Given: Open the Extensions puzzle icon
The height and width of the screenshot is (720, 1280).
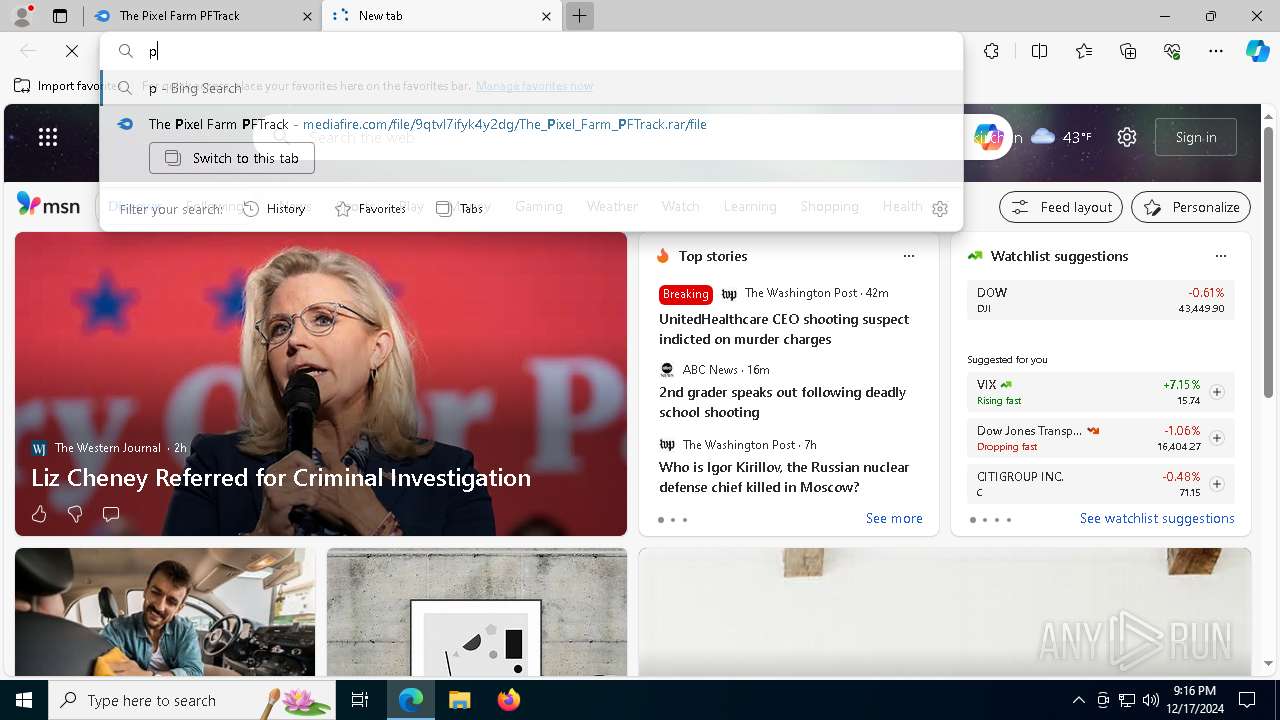Looking at the screenshot, I should pos(991,51).
